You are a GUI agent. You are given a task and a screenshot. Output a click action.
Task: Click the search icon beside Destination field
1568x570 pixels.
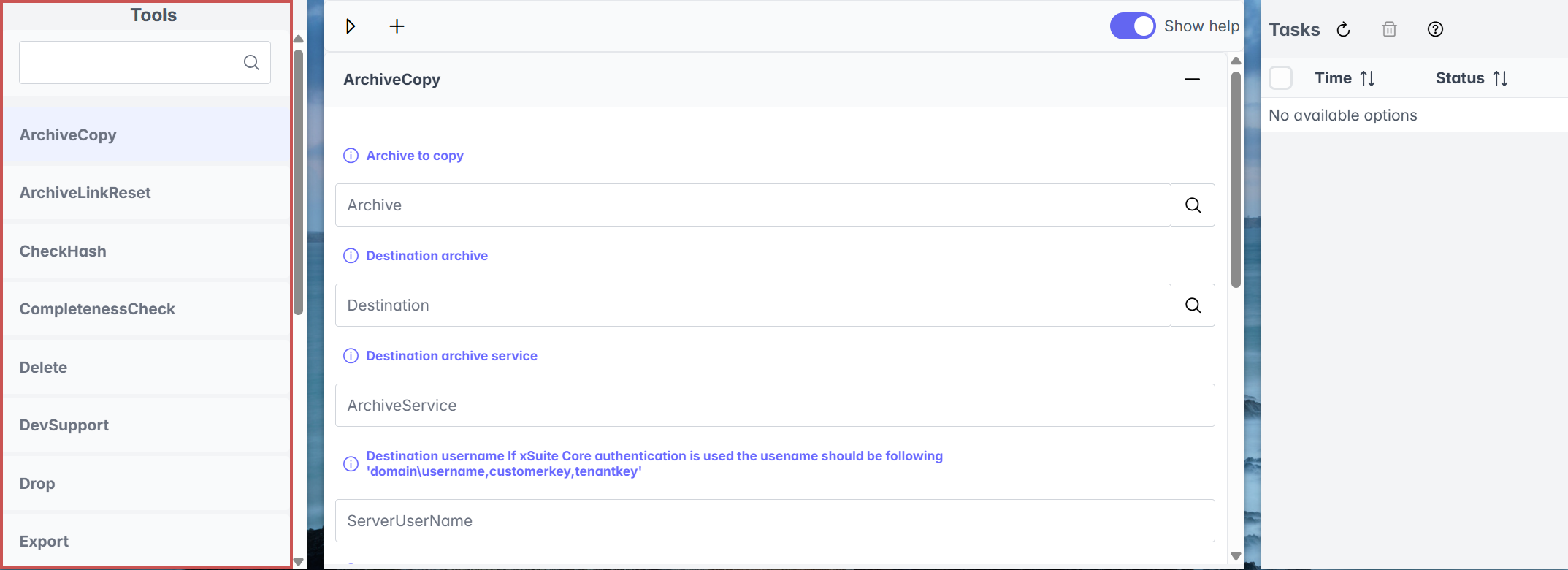pos(1193,305)
